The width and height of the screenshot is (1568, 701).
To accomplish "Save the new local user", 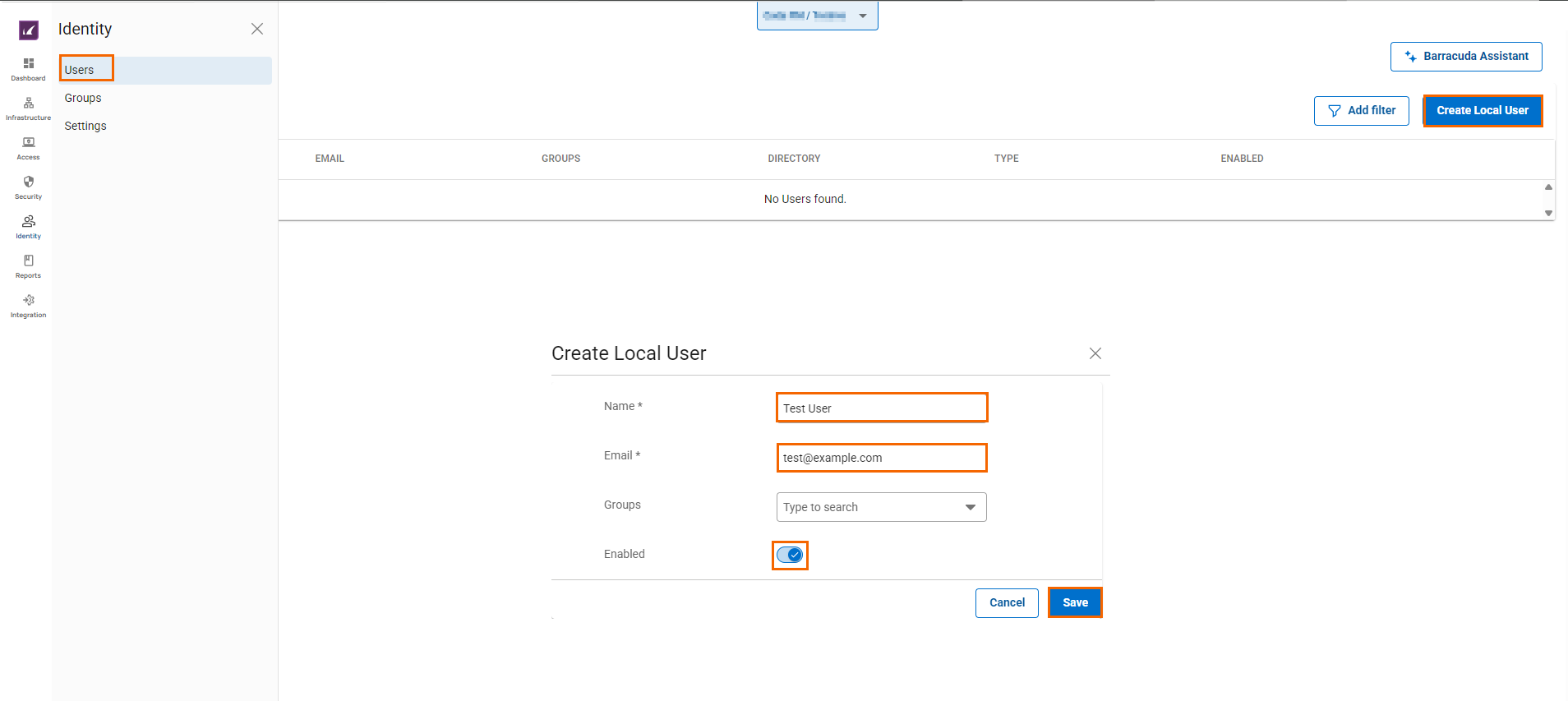I will pos(1074,602).
